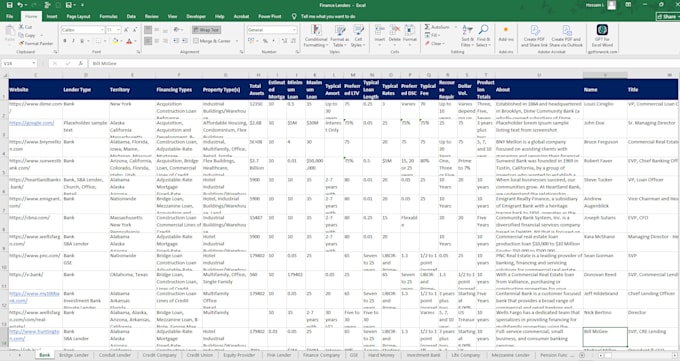Switch to the Credit Union sheet

pyautogui.click(x=200, y=355)
